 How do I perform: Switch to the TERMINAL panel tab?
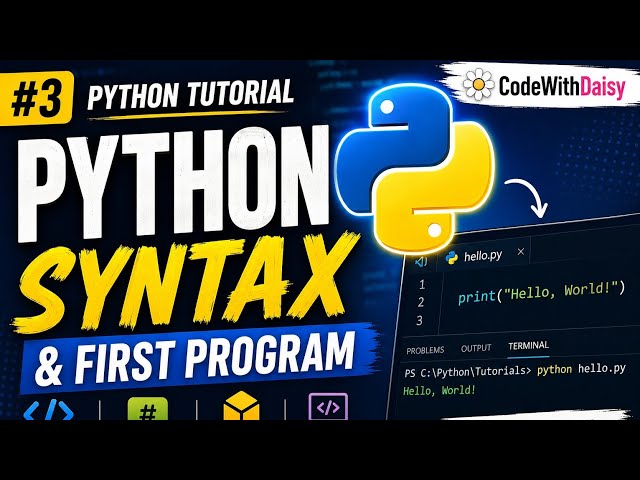point(529,346)
